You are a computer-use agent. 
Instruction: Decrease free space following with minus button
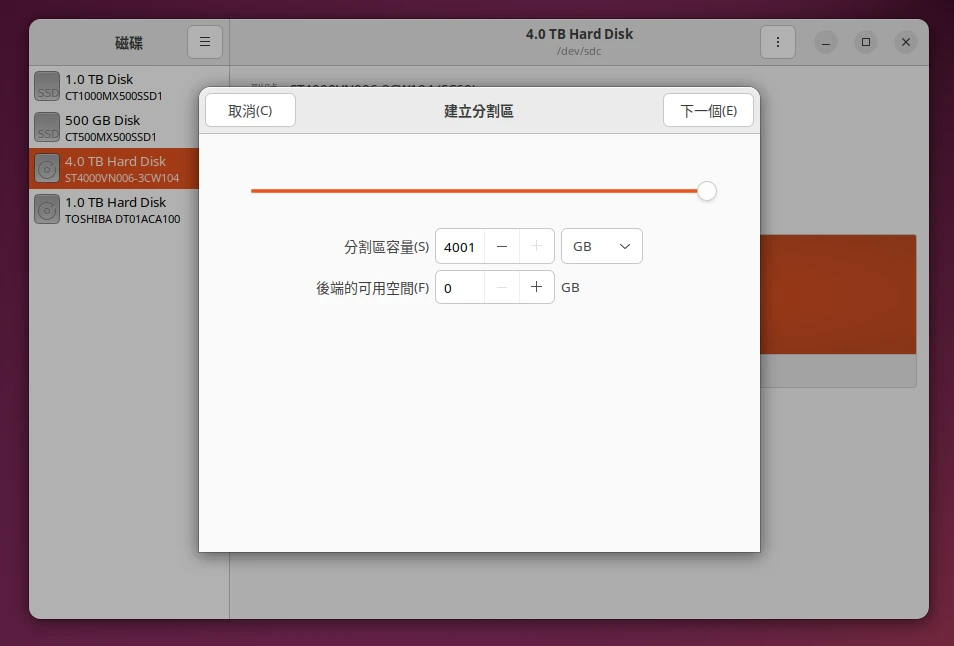coord(502,287)
